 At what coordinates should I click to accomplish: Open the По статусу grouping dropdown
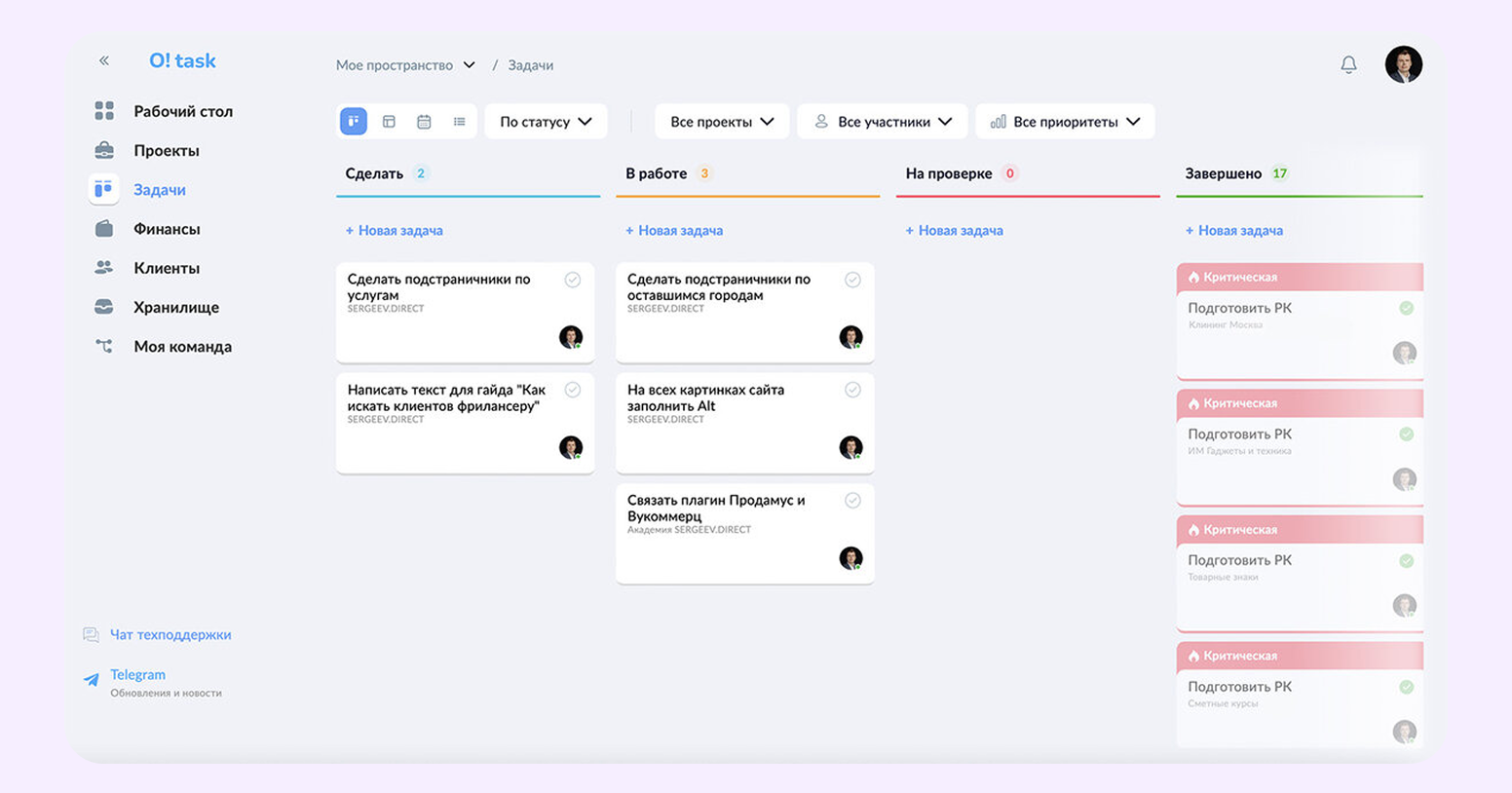(x=545, y=121)
